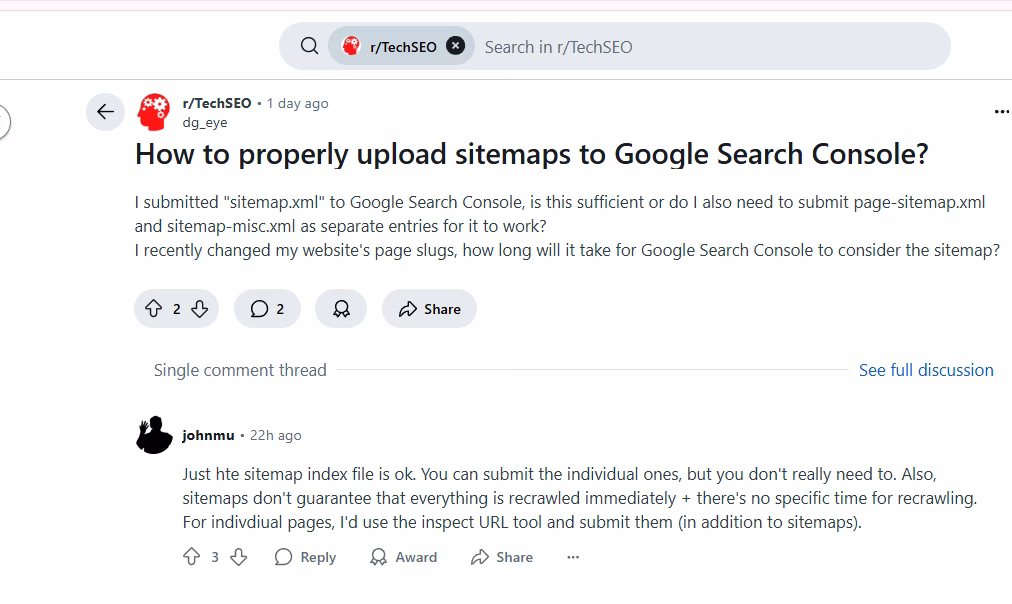Reply to johnmu's comment
1012x604 pixels.
306,557
